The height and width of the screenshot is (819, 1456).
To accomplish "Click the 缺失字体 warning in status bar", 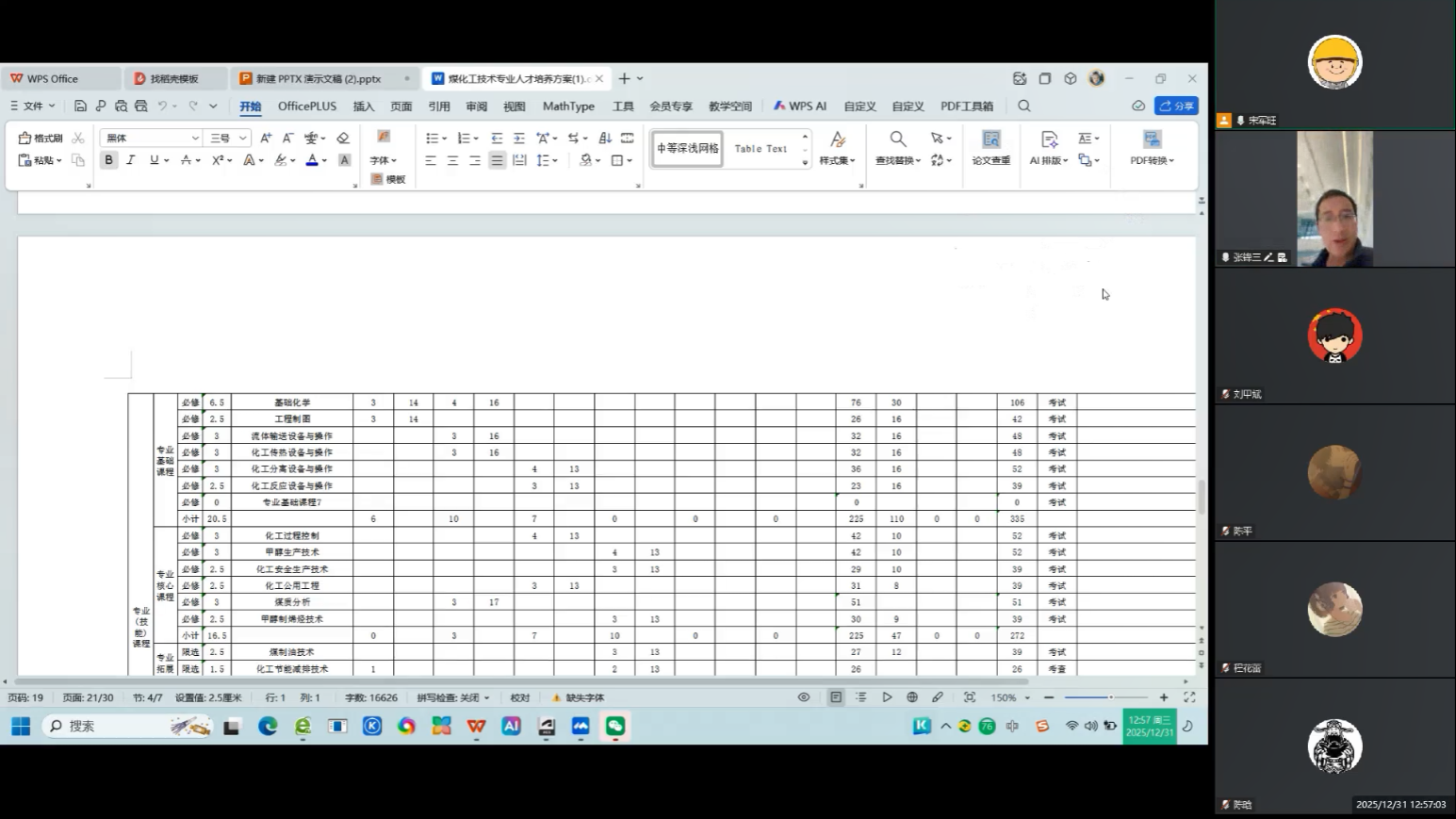I will pyautogui.click(x=578, y=698).
